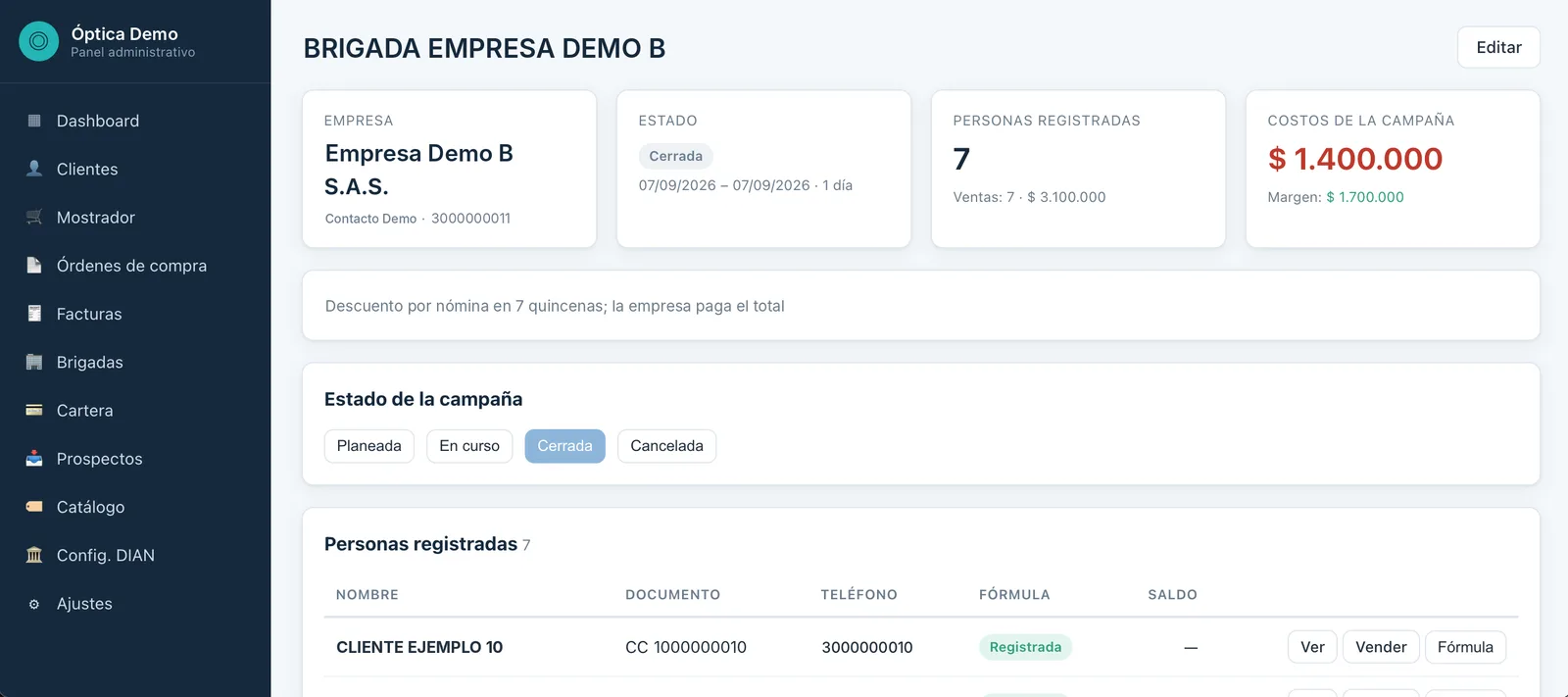Image resolution: width=1568 pixels, height=697 pixels.
Task: Click the Cartera card icon
Action: (34, 410)
